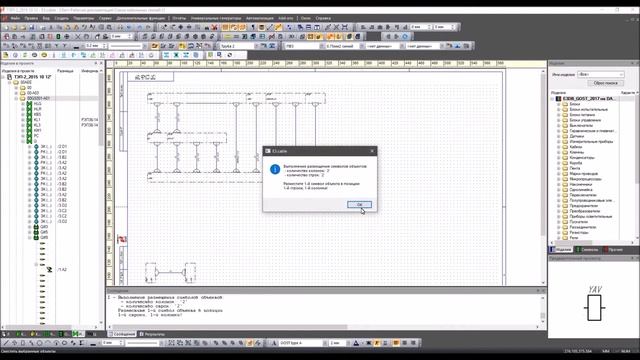This screenshot has height=360, width=640.
Task: Open the Труба 2 dropdown in toolbar
Action: click(239, 46)
